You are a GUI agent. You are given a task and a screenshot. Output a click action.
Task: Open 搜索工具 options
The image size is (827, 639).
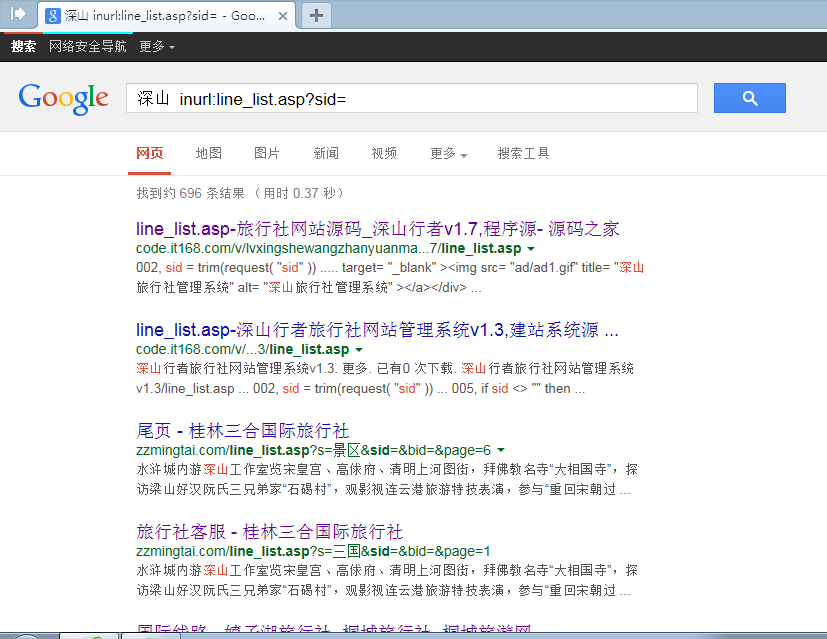tap(523, 153)
